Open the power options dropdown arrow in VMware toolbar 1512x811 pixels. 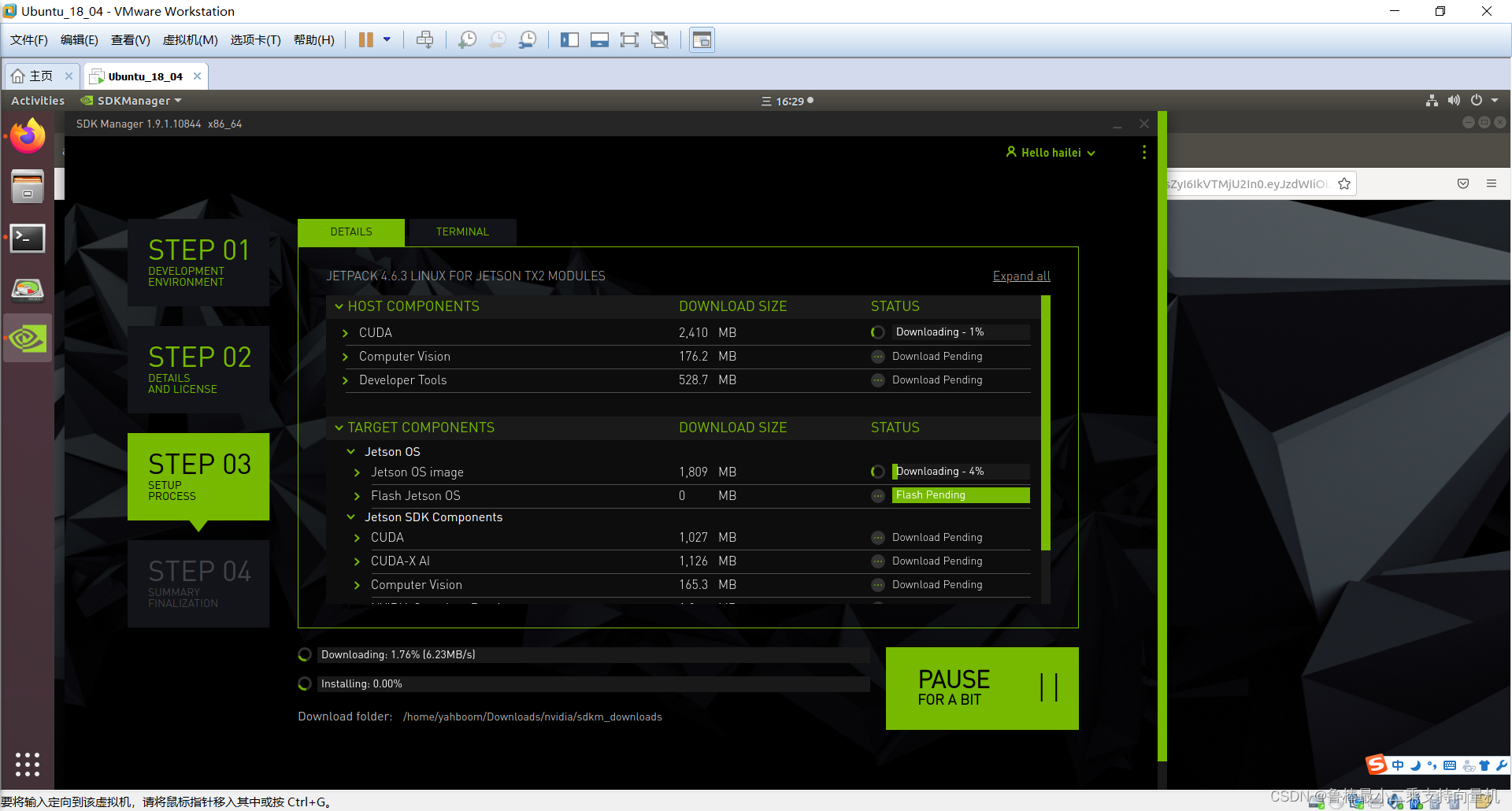[x=387, y=39]
